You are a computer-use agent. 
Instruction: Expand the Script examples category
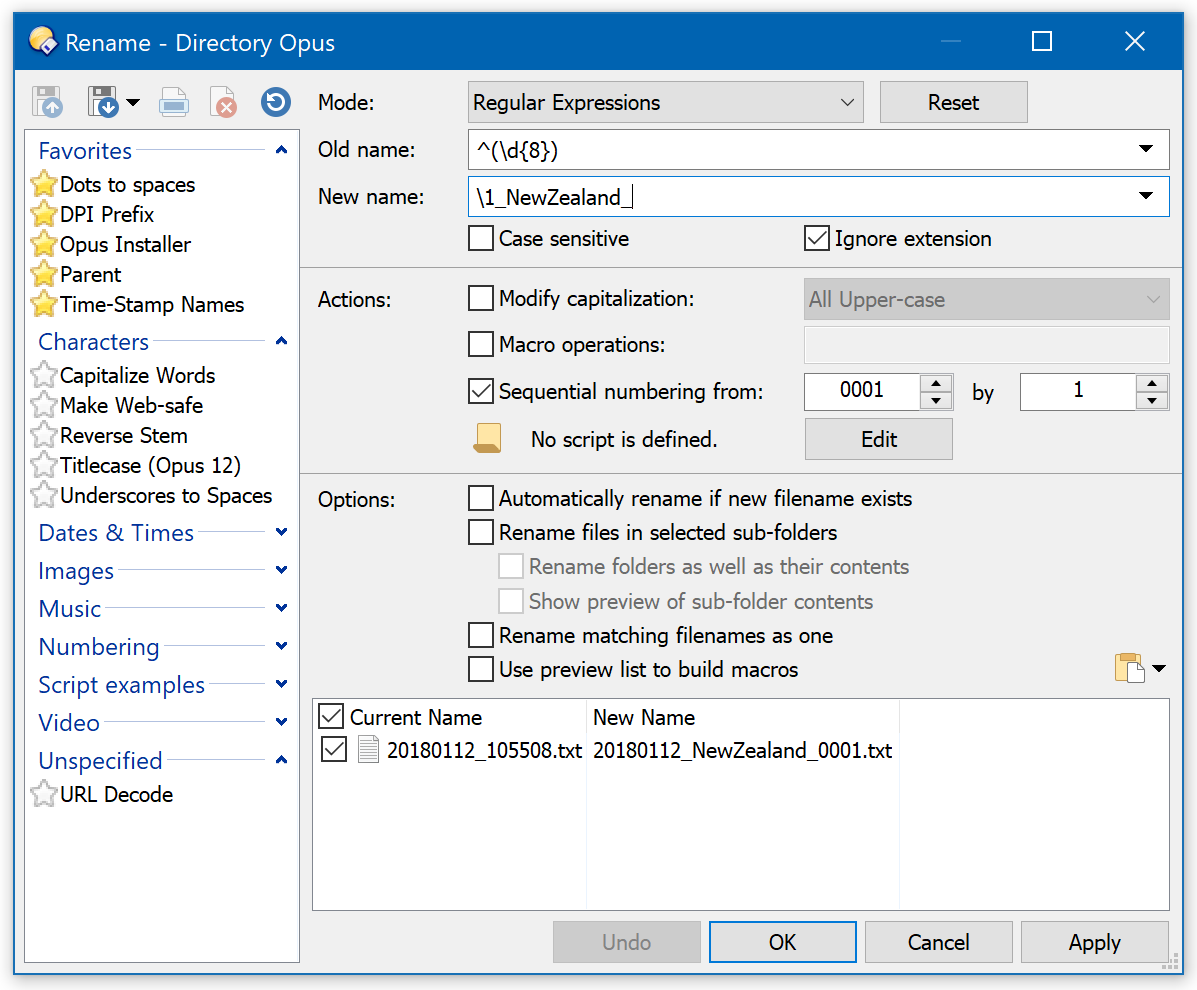281,684
